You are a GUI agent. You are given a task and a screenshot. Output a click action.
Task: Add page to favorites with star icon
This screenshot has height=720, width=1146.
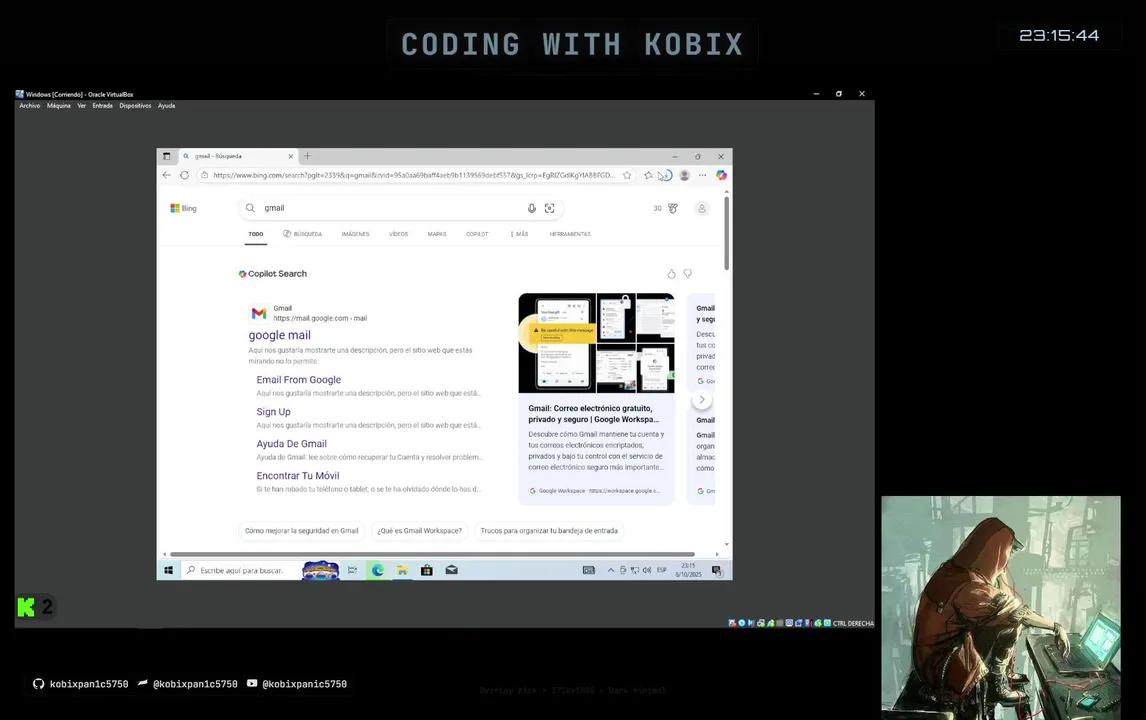click(x=627, y=175)
